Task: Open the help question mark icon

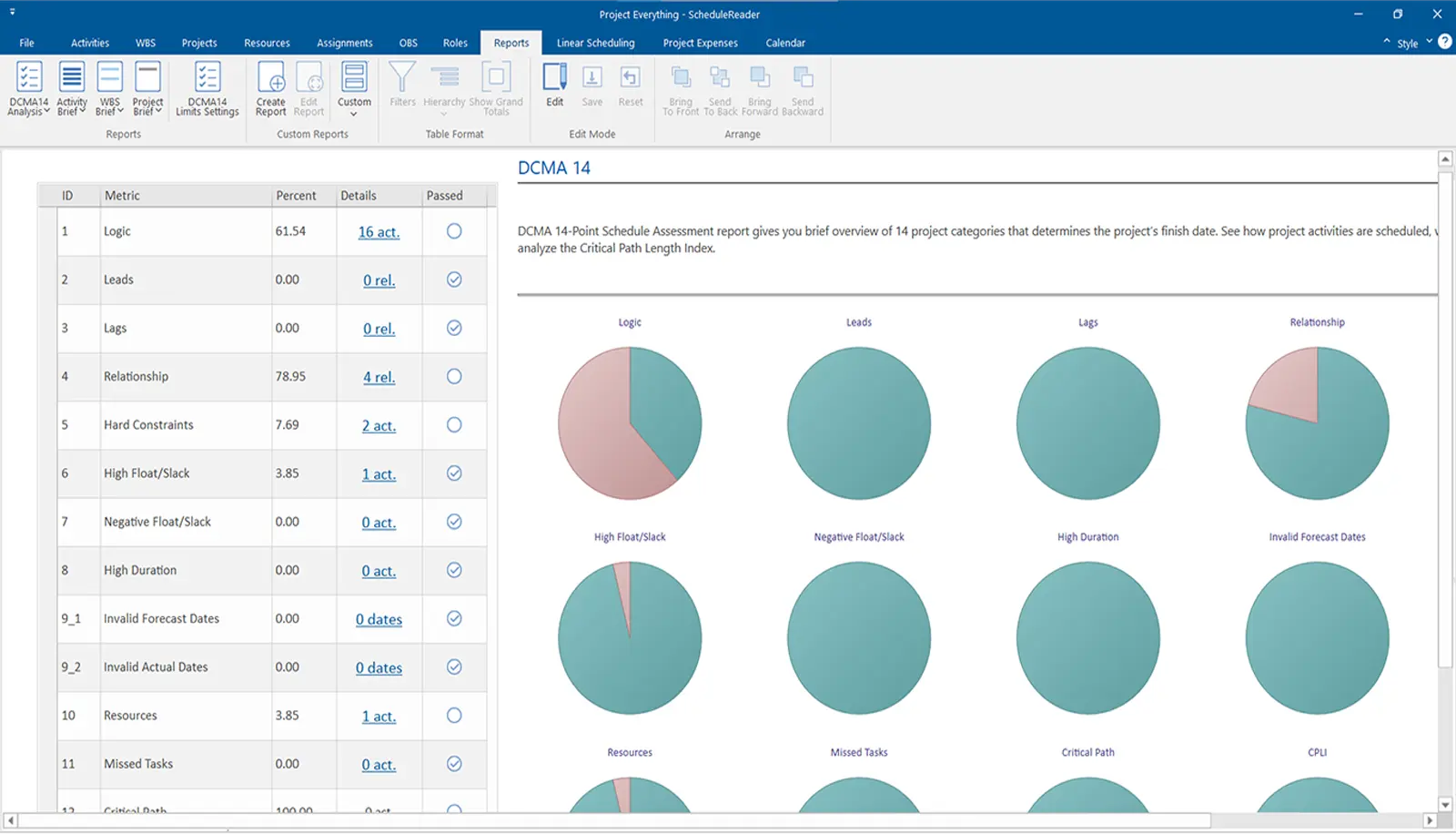Action: pos(1444,42)
